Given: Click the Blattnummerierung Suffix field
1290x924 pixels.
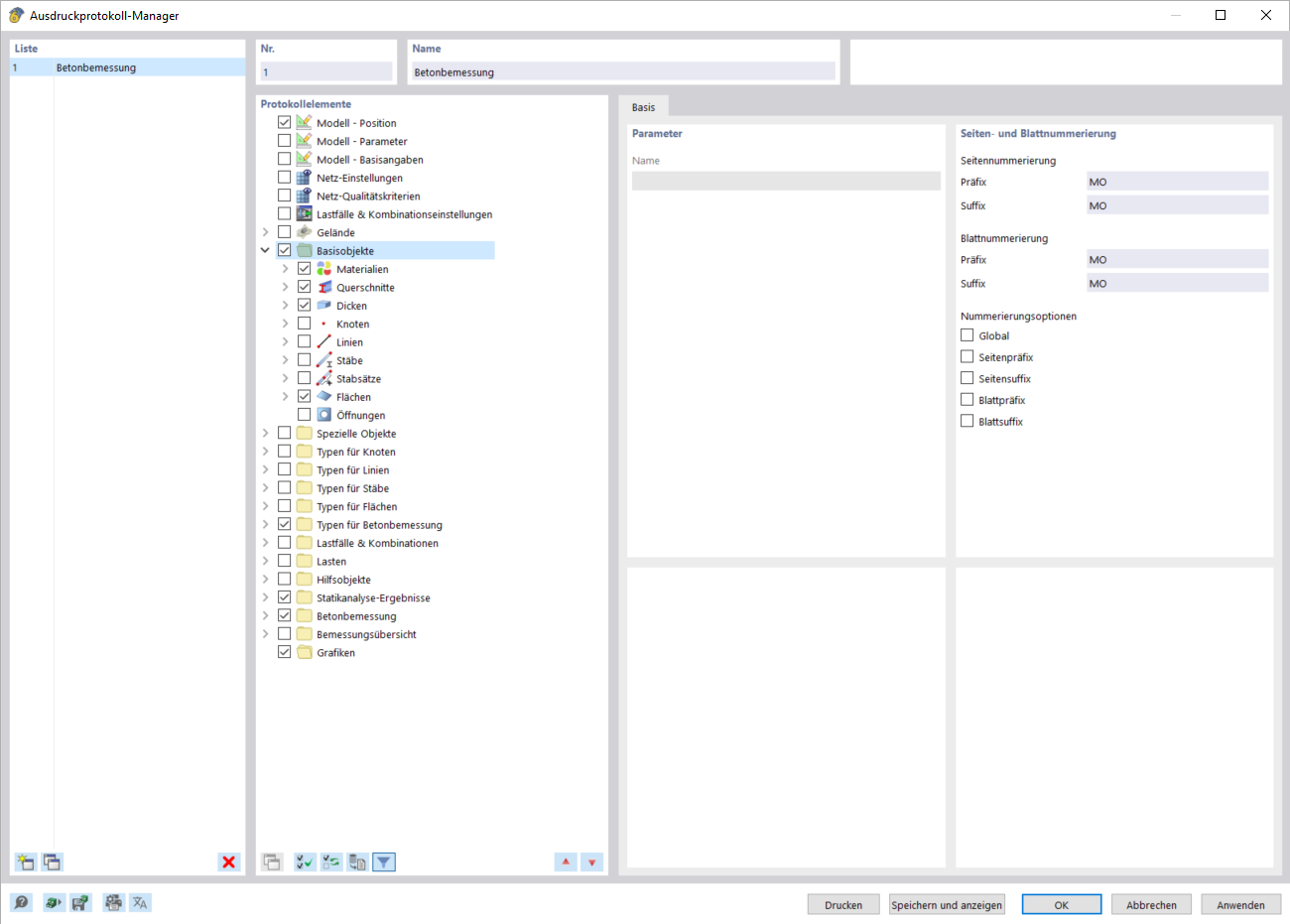Looking at the screenshot, I should (x=1177, y=283).
